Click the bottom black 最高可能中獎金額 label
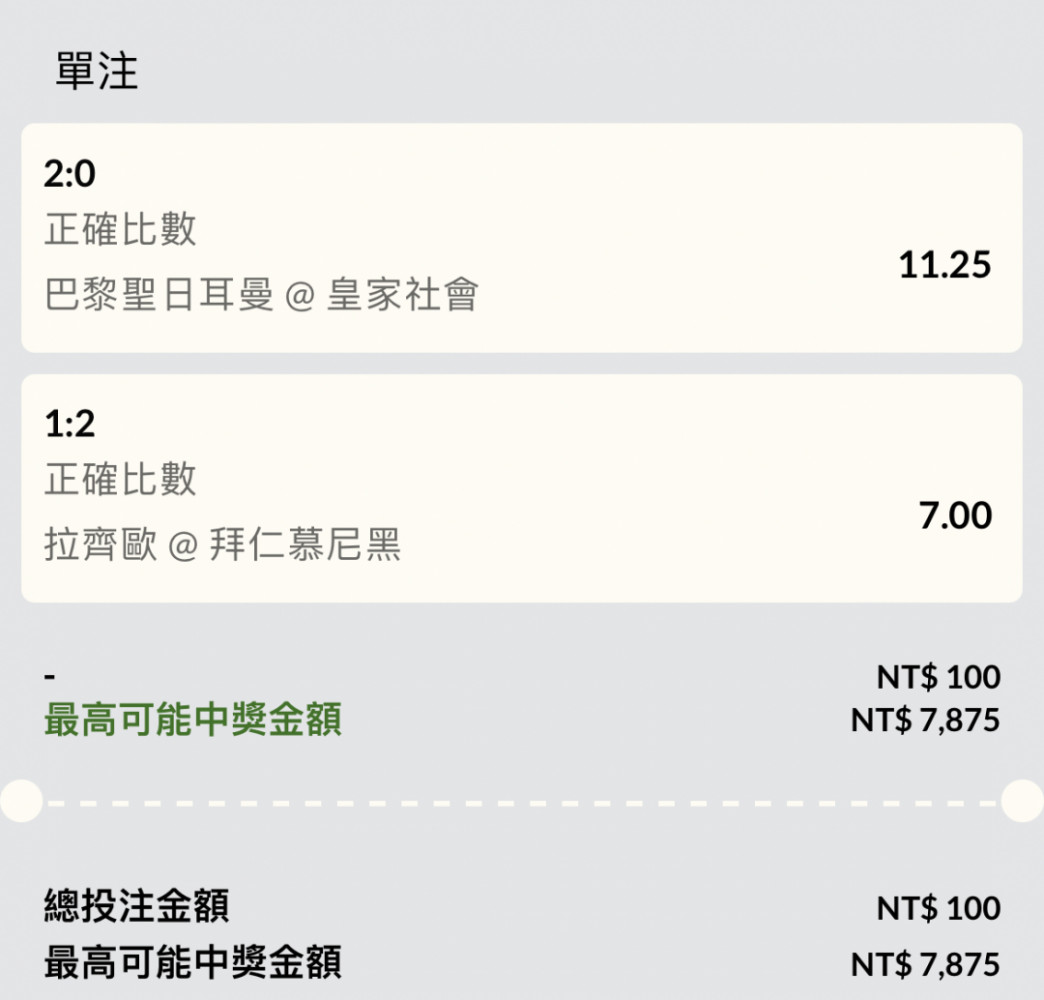Screen dimensions: 1044x1000 tap(193, 962)
